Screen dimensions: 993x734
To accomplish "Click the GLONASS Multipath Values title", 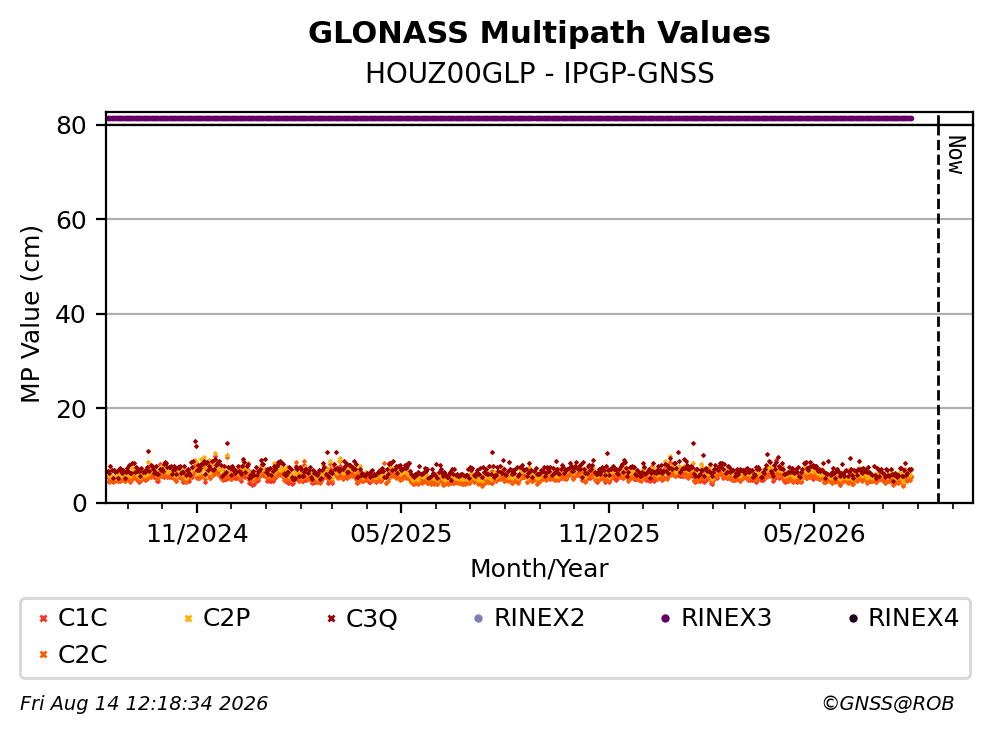I will click(x=540, y=33).
